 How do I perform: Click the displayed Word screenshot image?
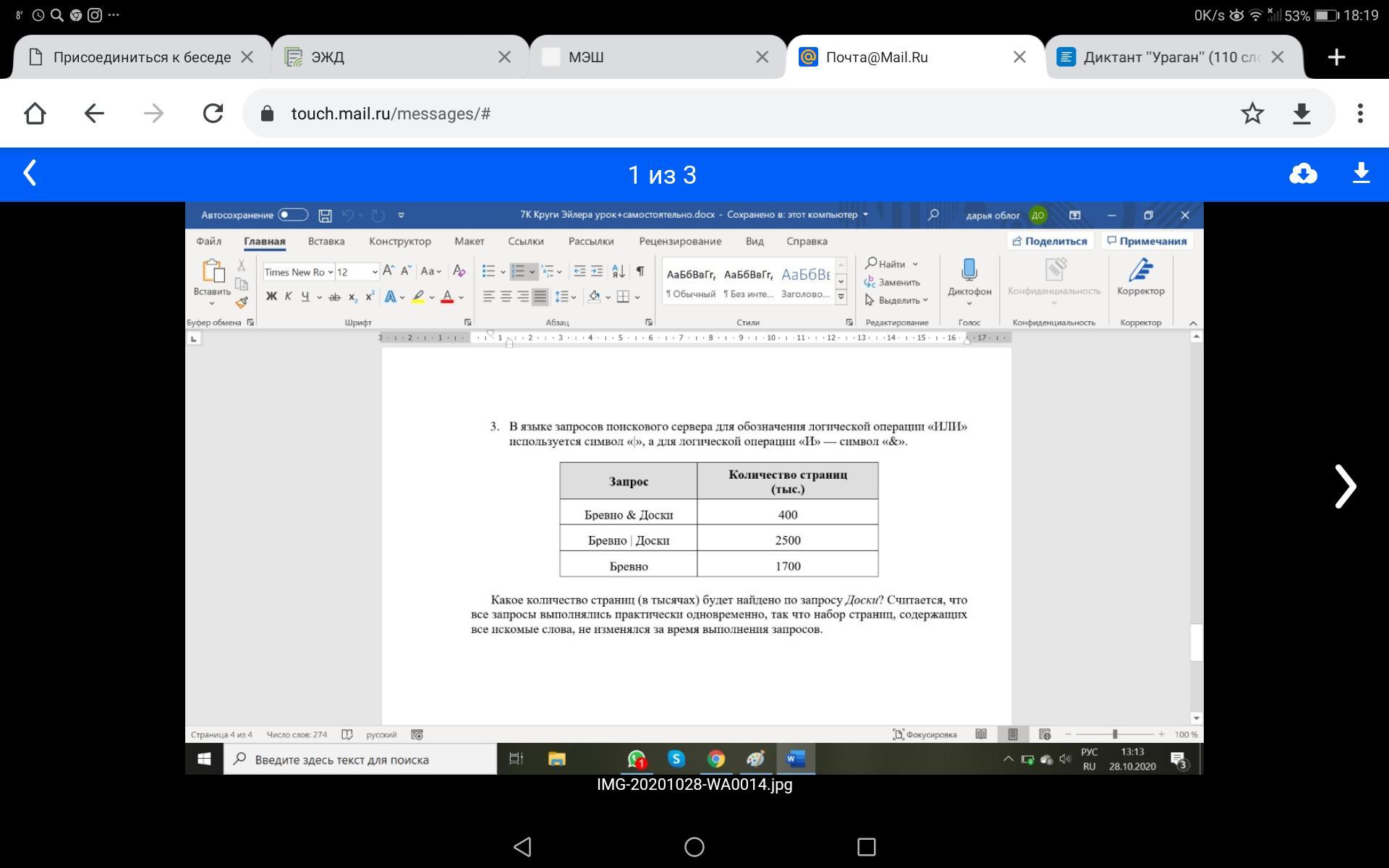[694, 488]
